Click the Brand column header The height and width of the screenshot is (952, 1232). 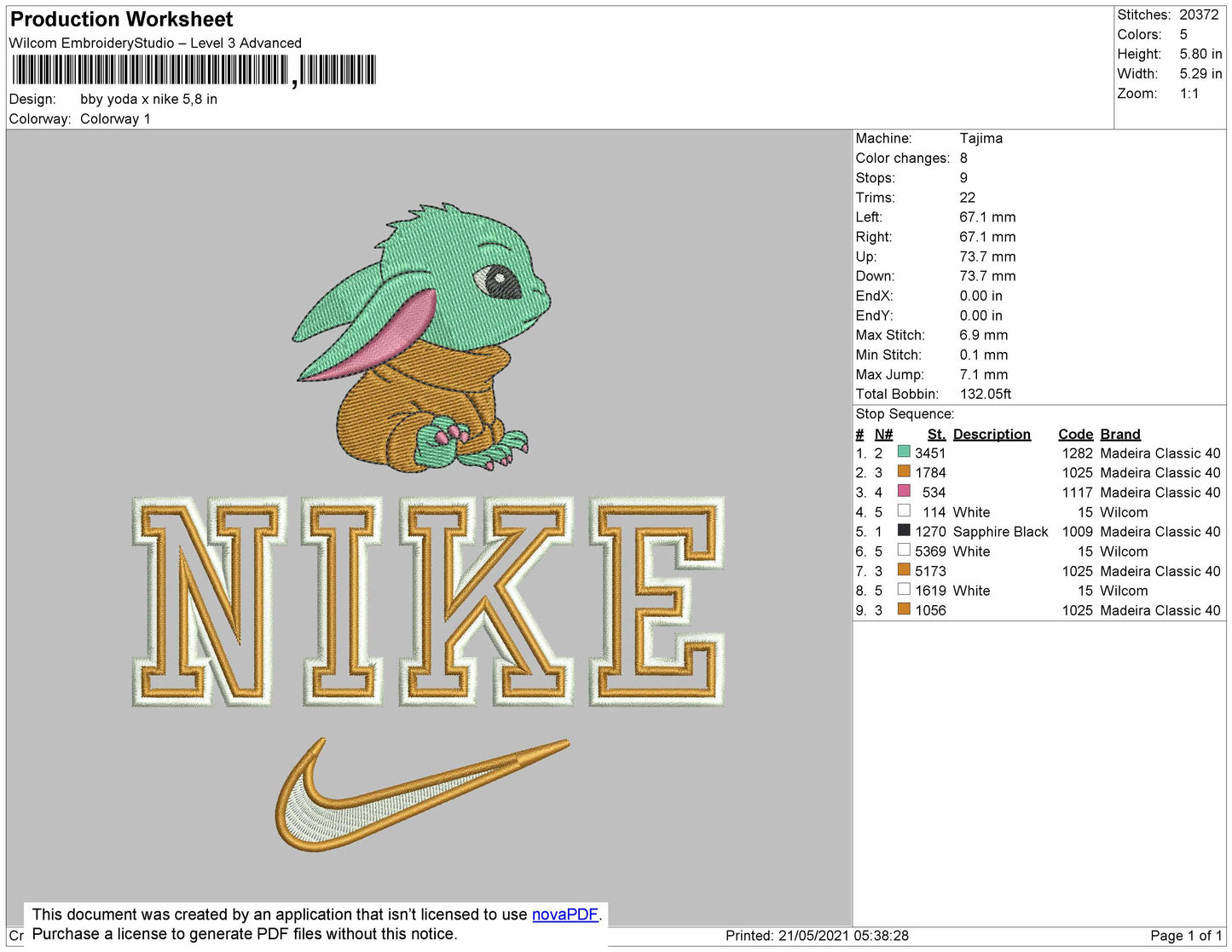pyautogui.click(x=1120, y=434)
